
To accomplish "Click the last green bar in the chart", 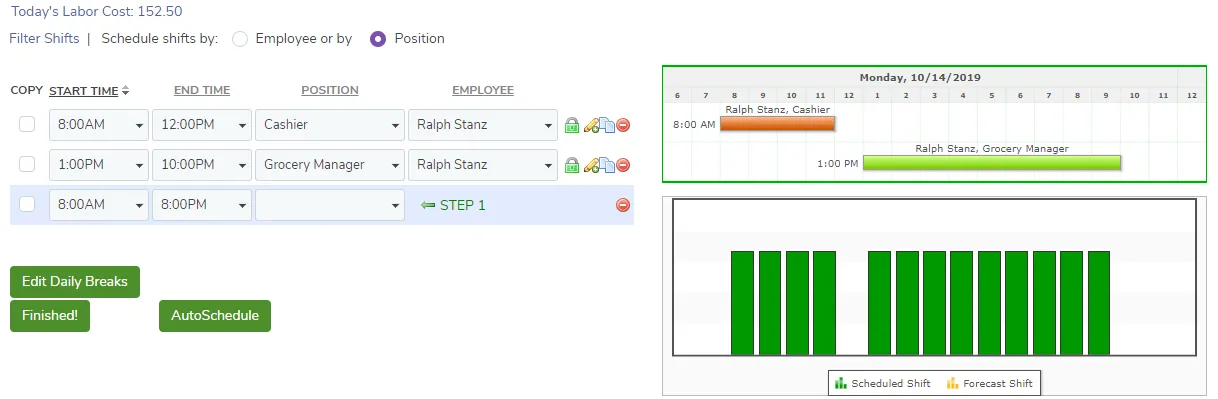I will 1099,303.
